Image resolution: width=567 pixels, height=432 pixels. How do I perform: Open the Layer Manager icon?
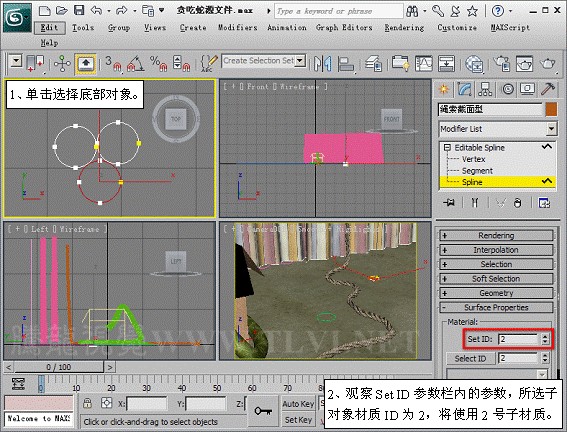[374, 64]
